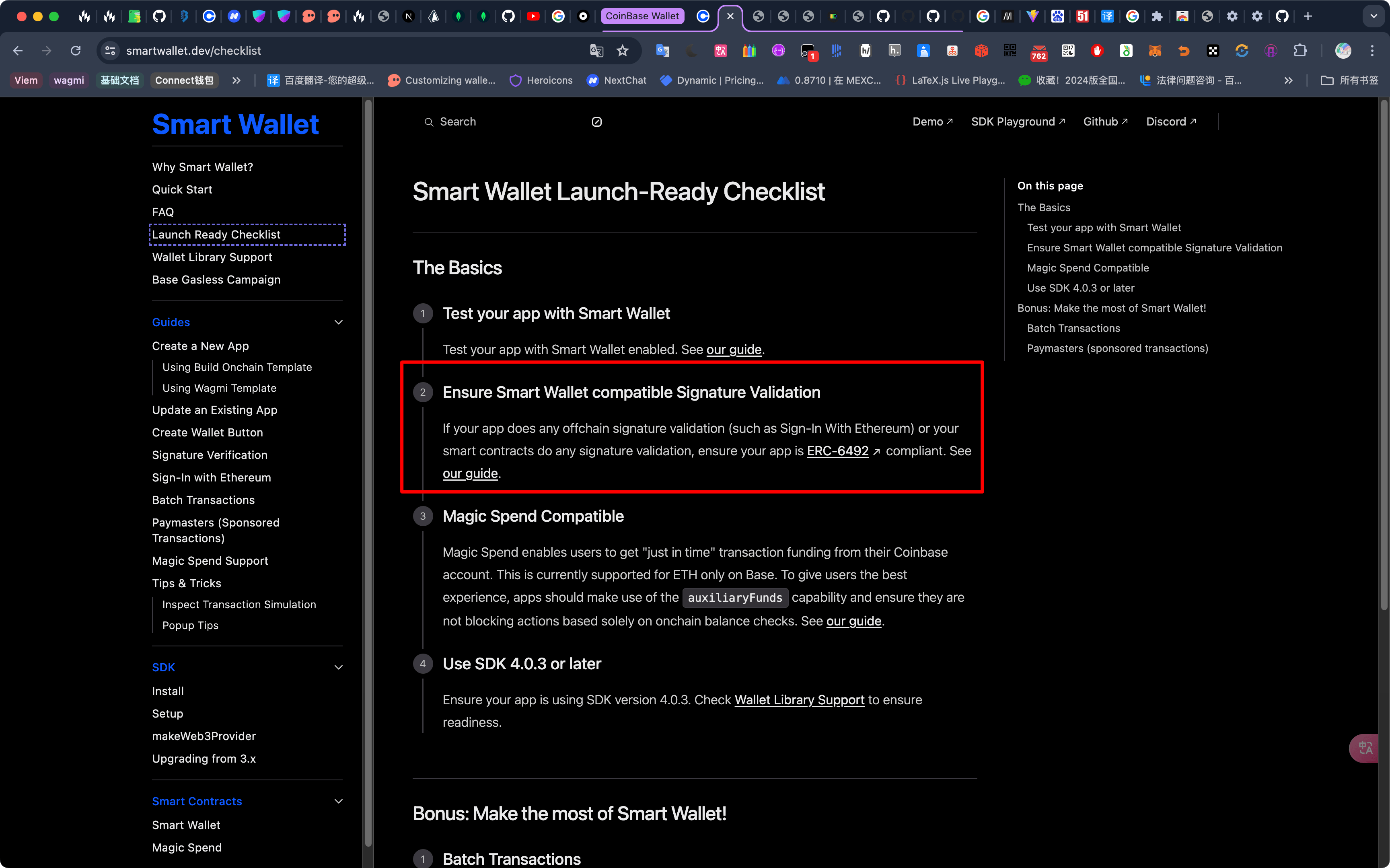Click the docs Search field
This screenshot has width=1390, height=868.
click(512, 122)
